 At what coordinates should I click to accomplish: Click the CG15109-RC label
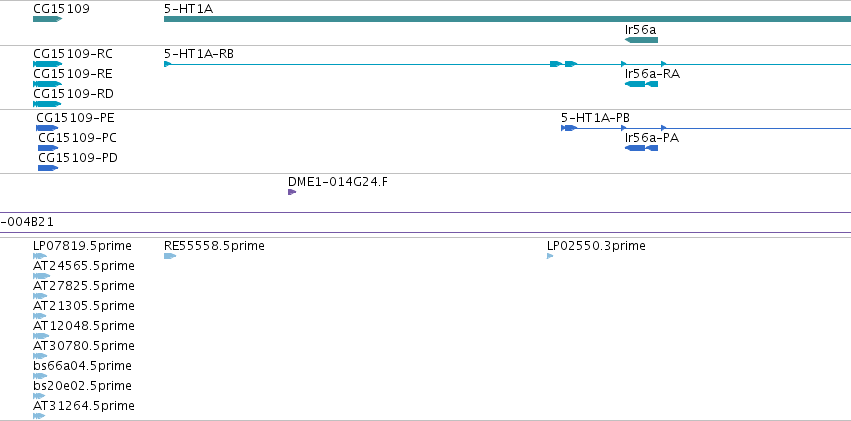73,54
